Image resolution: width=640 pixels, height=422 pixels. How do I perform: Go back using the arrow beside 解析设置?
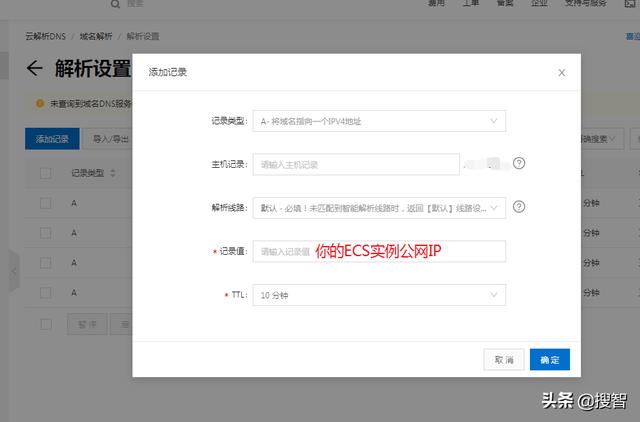(35, 68)
